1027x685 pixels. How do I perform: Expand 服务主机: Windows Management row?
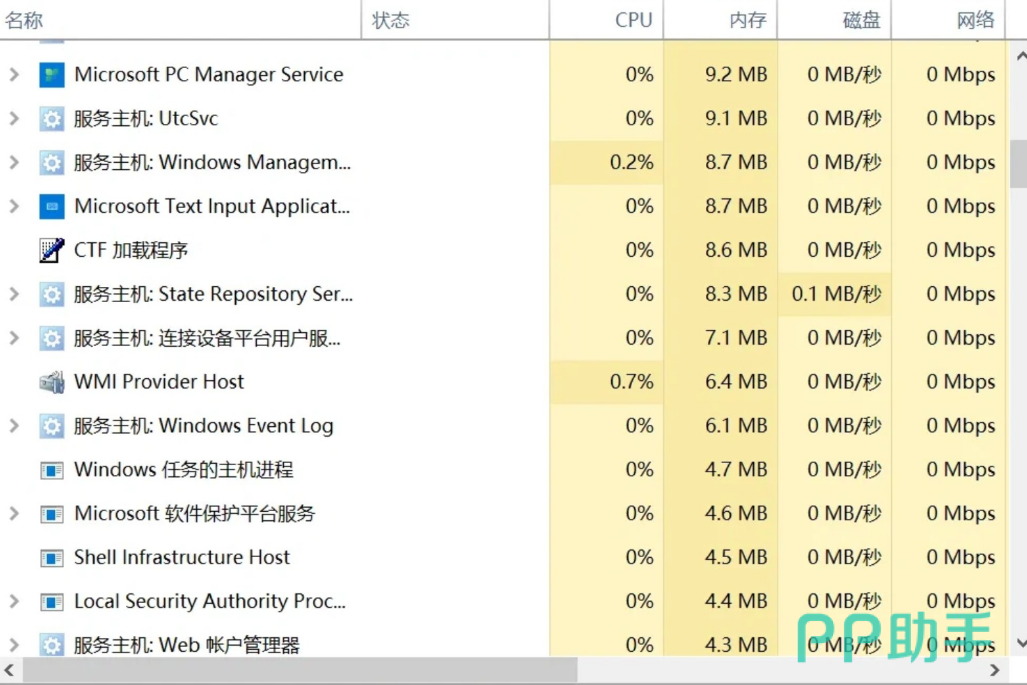pyautogui.click(x=14, y=162)
